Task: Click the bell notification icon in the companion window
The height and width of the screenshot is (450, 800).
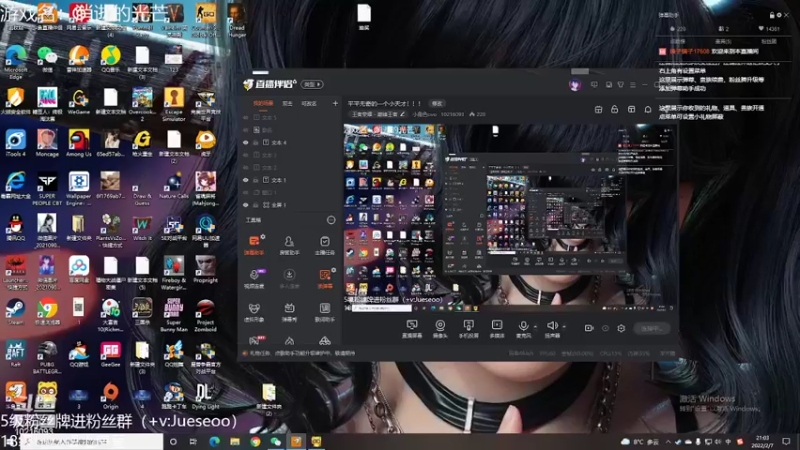Action: pyautogui.click(x=647, y=109)
